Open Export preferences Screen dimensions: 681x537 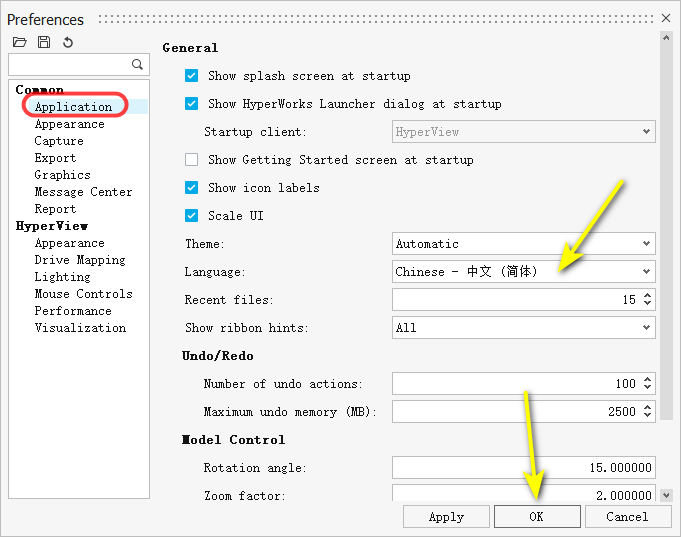(55, 158)
